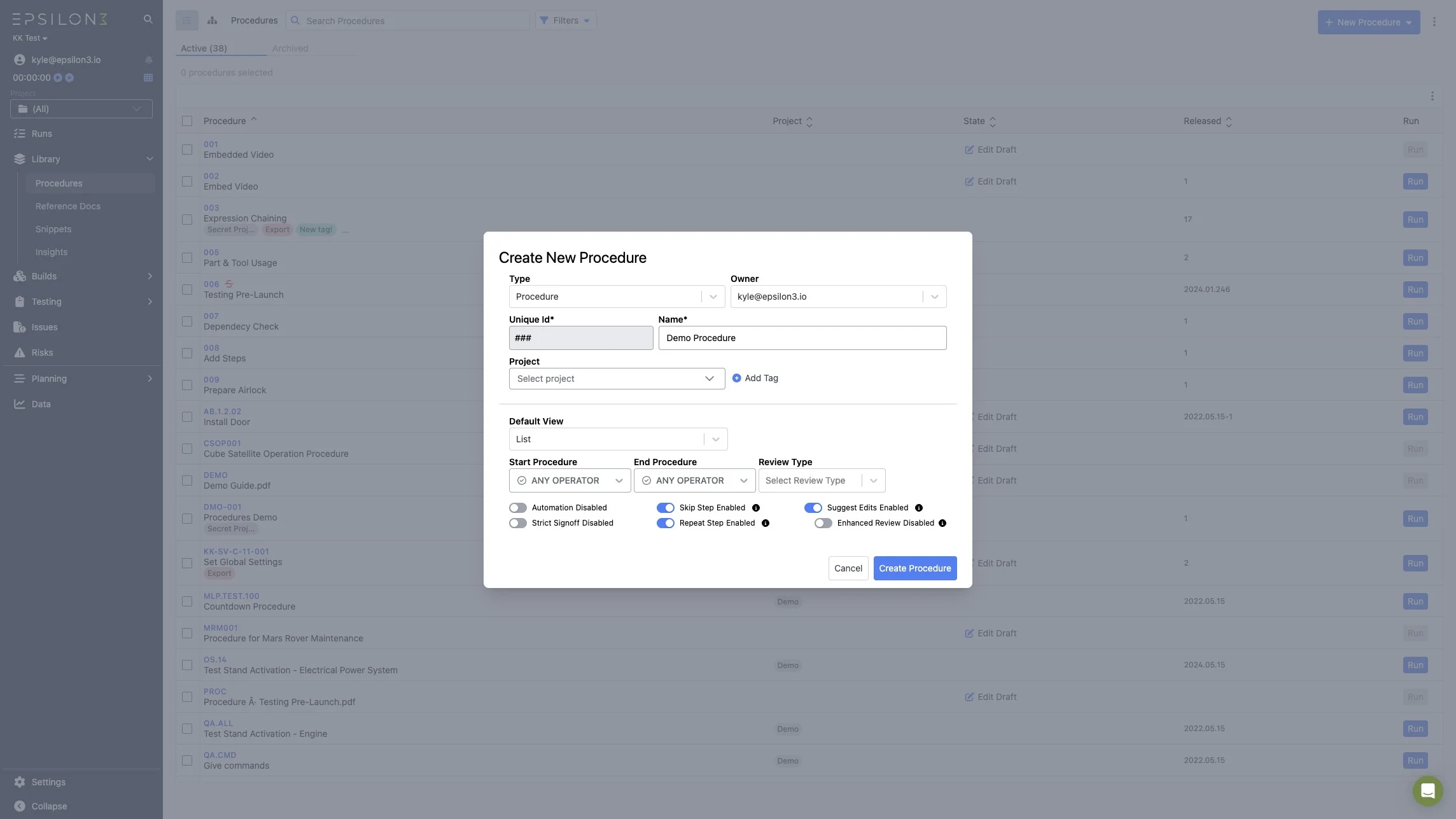Screen dimensions: 1456x819
Task: Click Edit Draft icon for 001 Embedded Video
Action: point(969,150)
